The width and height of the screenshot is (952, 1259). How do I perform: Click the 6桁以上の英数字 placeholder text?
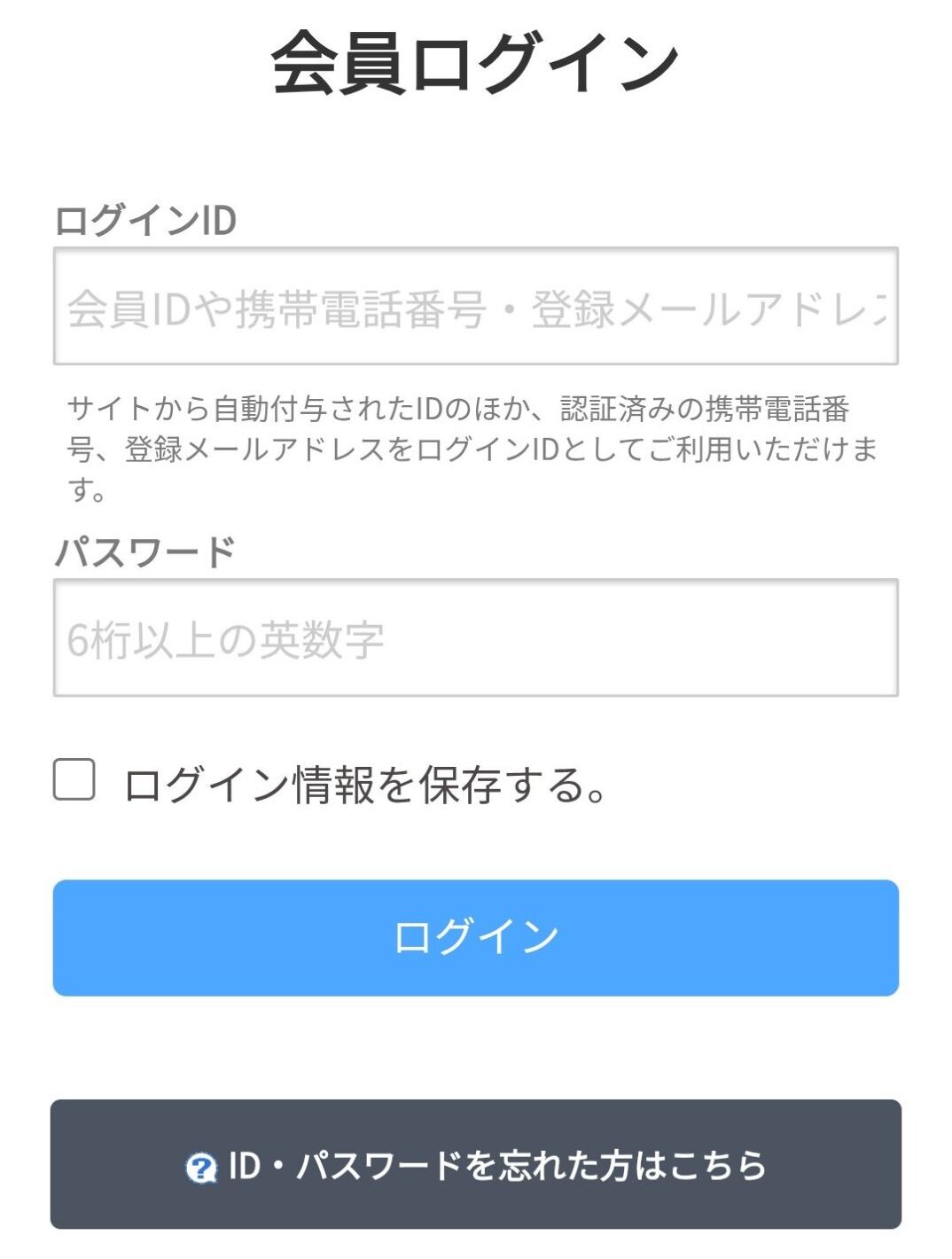[226, 639]
